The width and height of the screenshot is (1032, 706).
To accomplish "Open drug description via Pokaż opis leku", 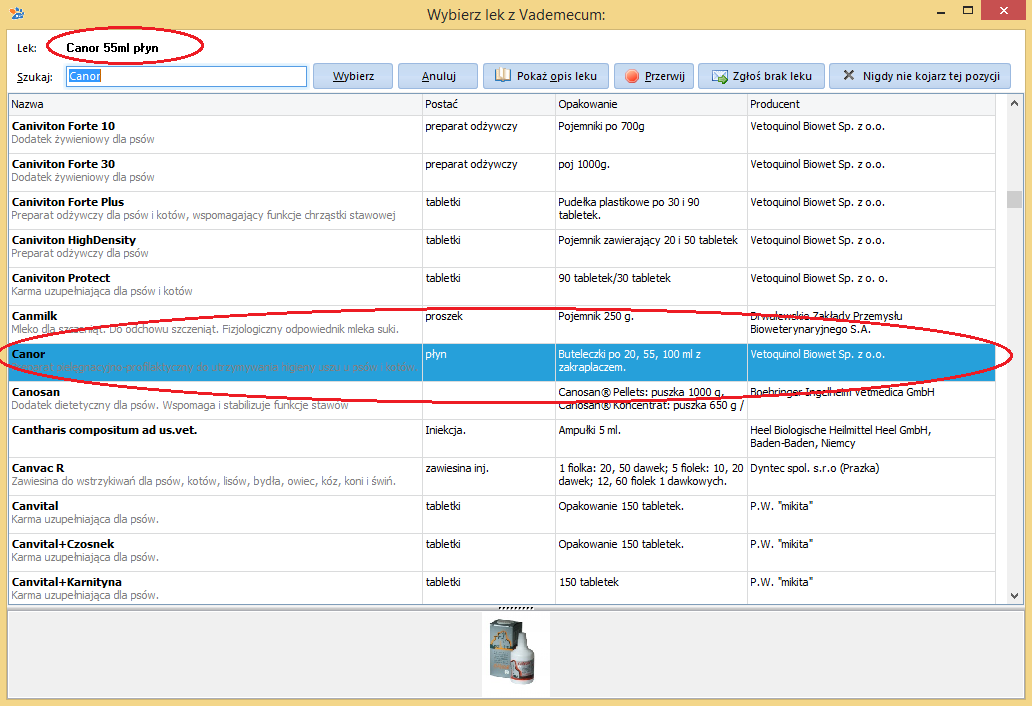I will (x=546, y=76).
